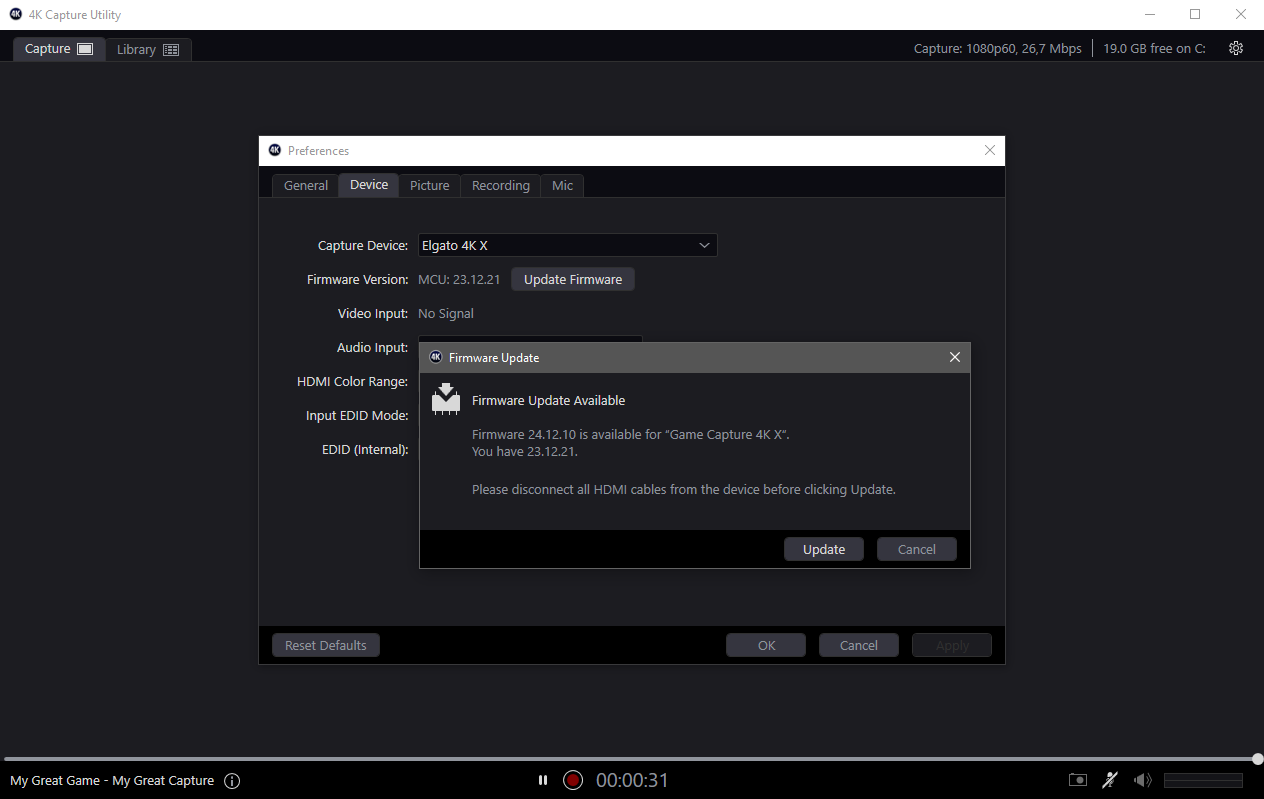
Task: Pause the live capture preview
Action: click(x=543, y=780)
